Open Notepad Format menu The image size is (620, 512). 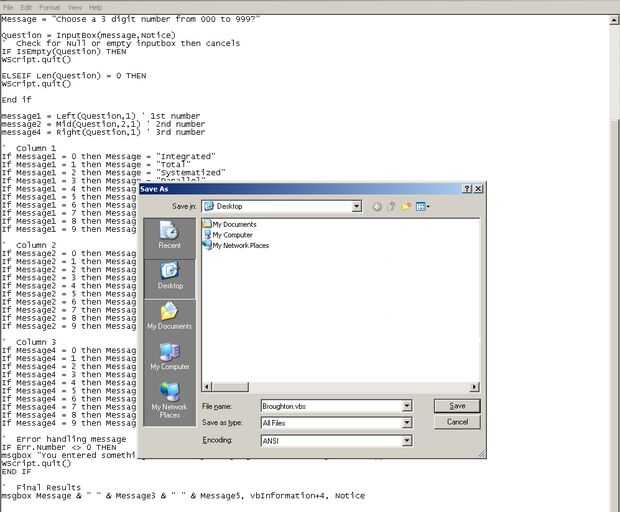pyautogui.click(x=49, y=8)
